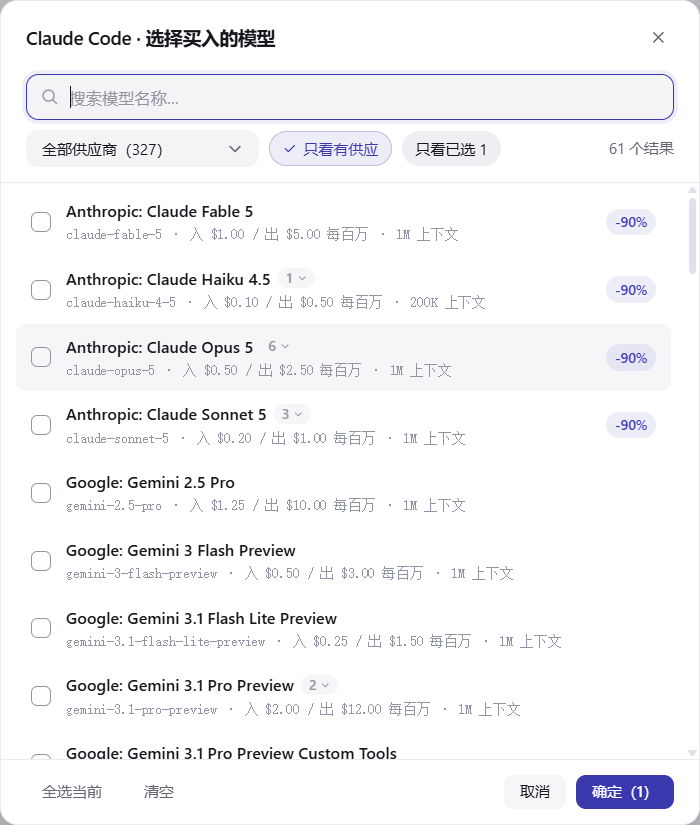Click the 取消 cancel button
The height and width of the screenshot is (825, 700).
point(535,792)
